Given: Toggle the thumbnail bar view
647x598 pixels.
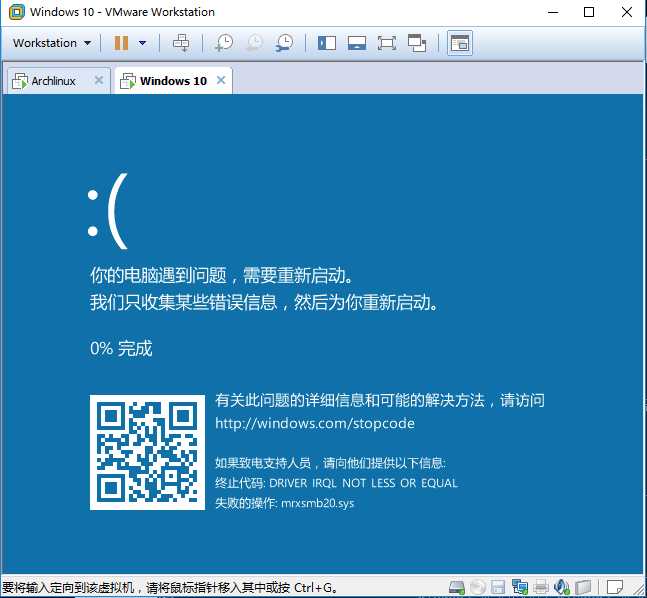Looking at the screenshot, I should pos(356,43).
